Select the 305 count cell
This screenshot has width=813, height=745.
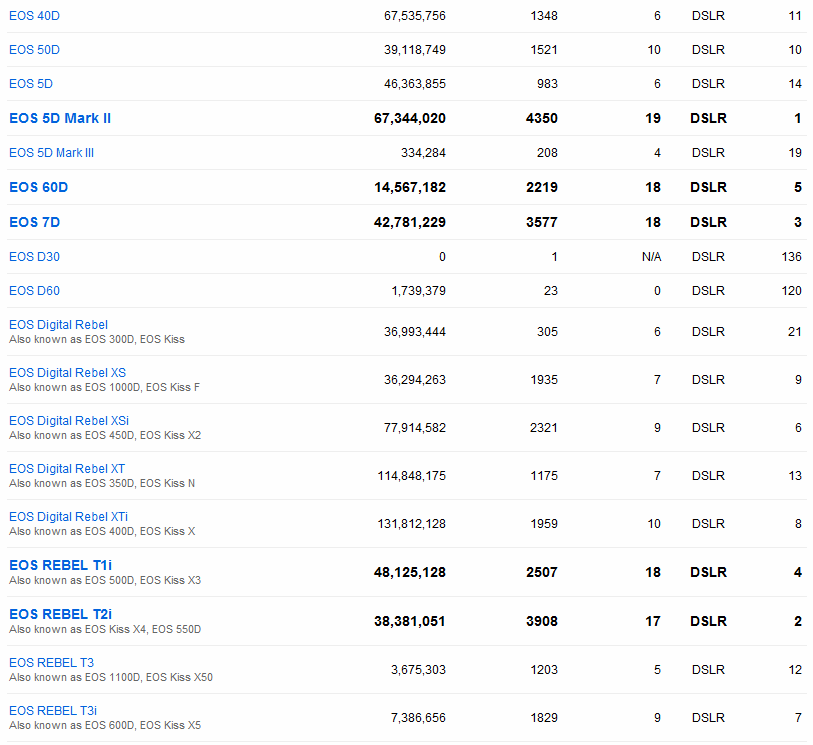(547, 332)
